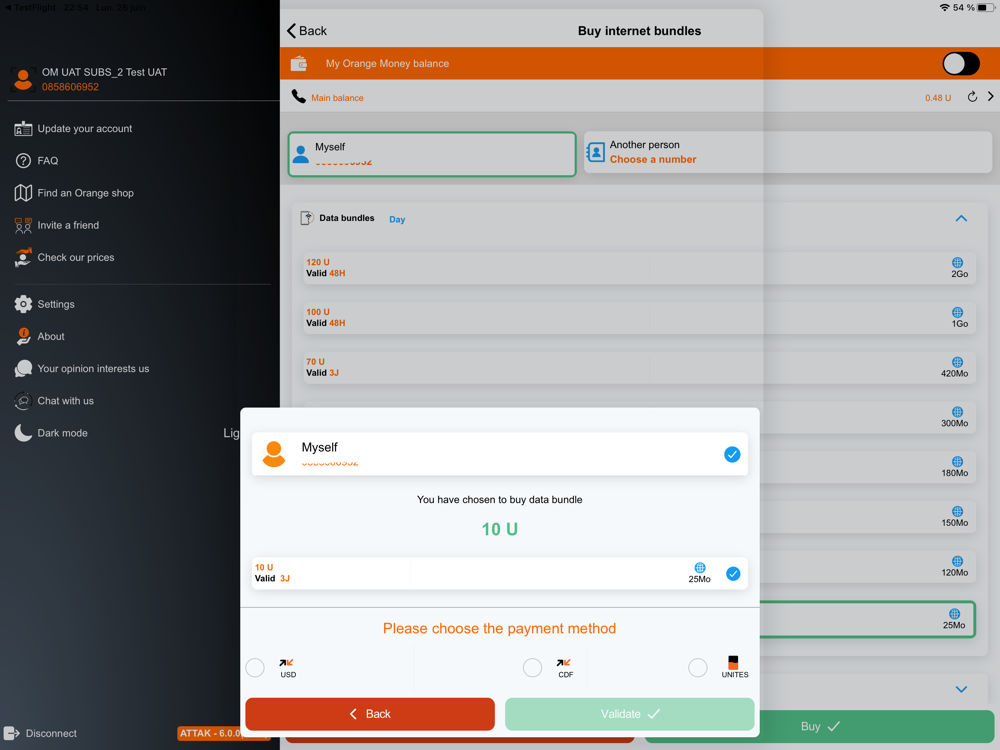The image size is (1000, 750).
Task: Click the Wi-Fi status icon
Action: pos(945,8)
